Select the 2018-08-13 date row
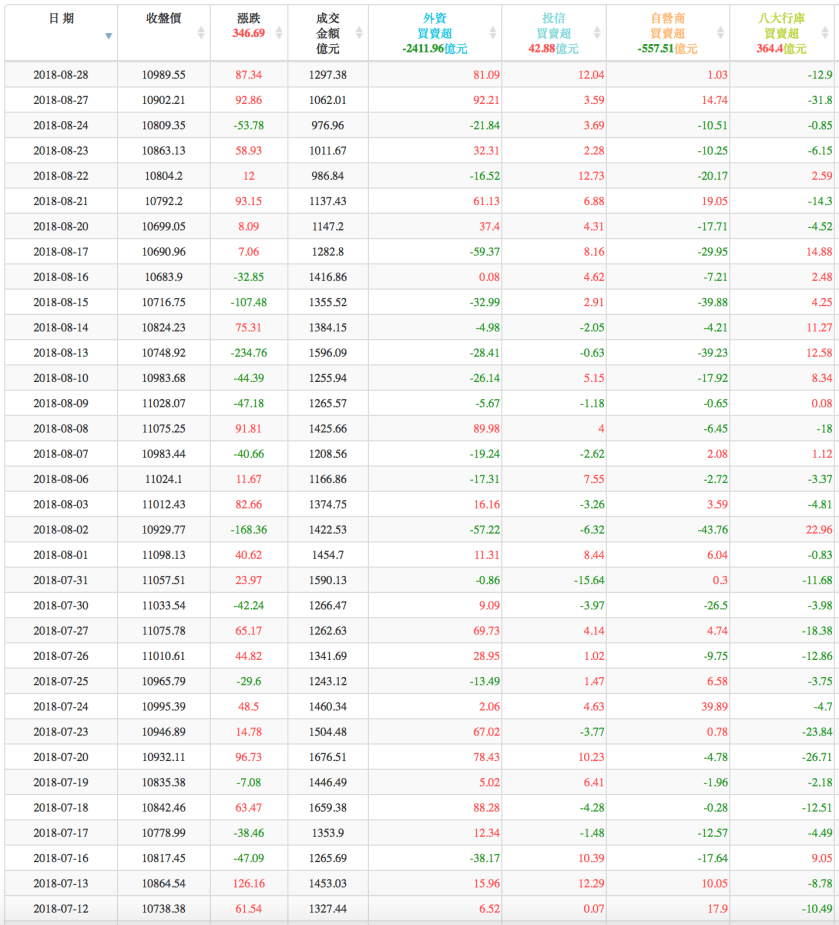 click(60, 353)
